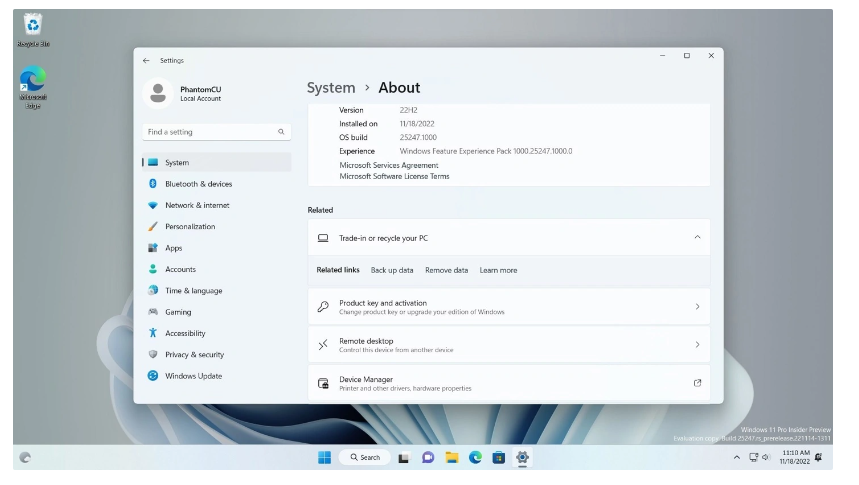
Task: Select the OS build value 25247.1000
Action: click(418, 138)
